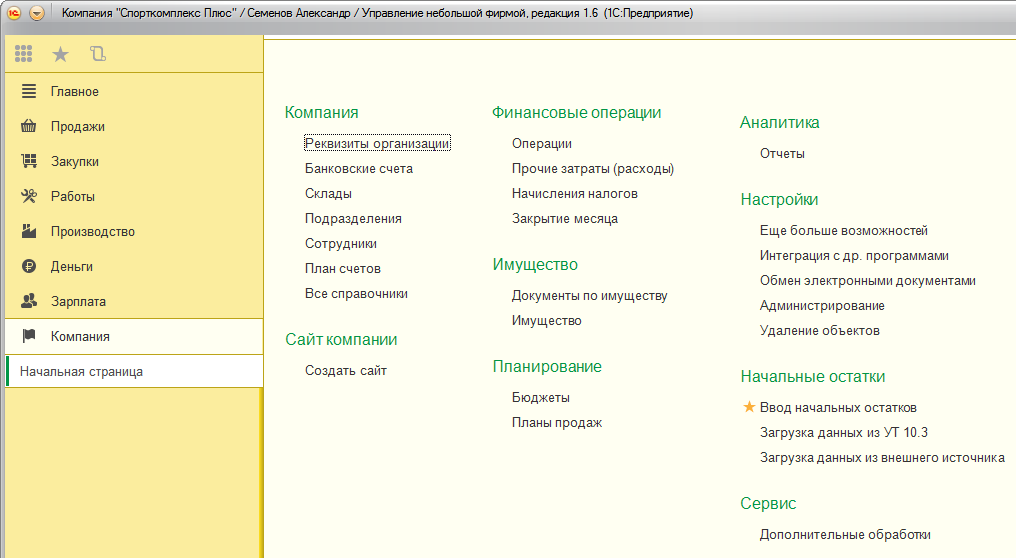Image resolution: width=1016 pixels, height=558 pixels.
Task: Open the Закупки section
Action: click(75, 161)
